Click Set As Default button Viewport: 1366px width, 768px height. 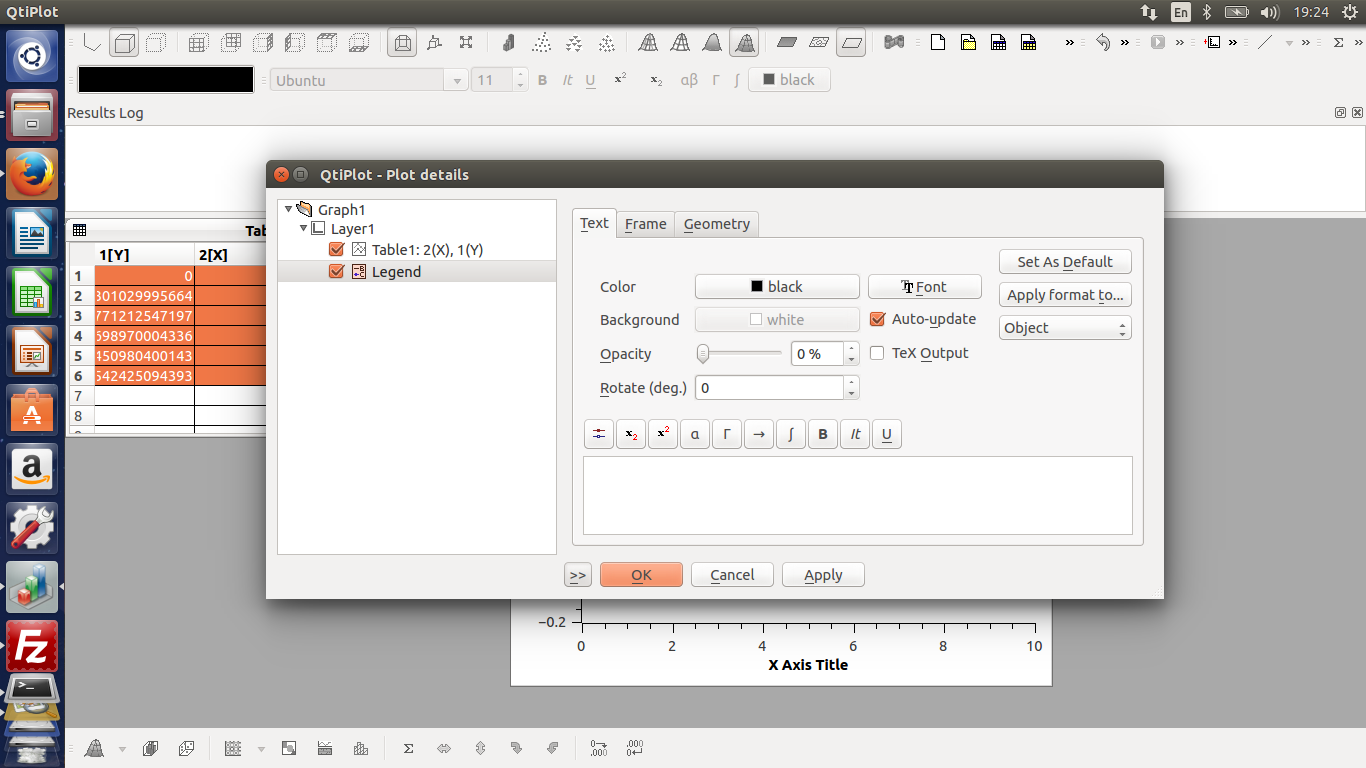[x=1065, y=262]
